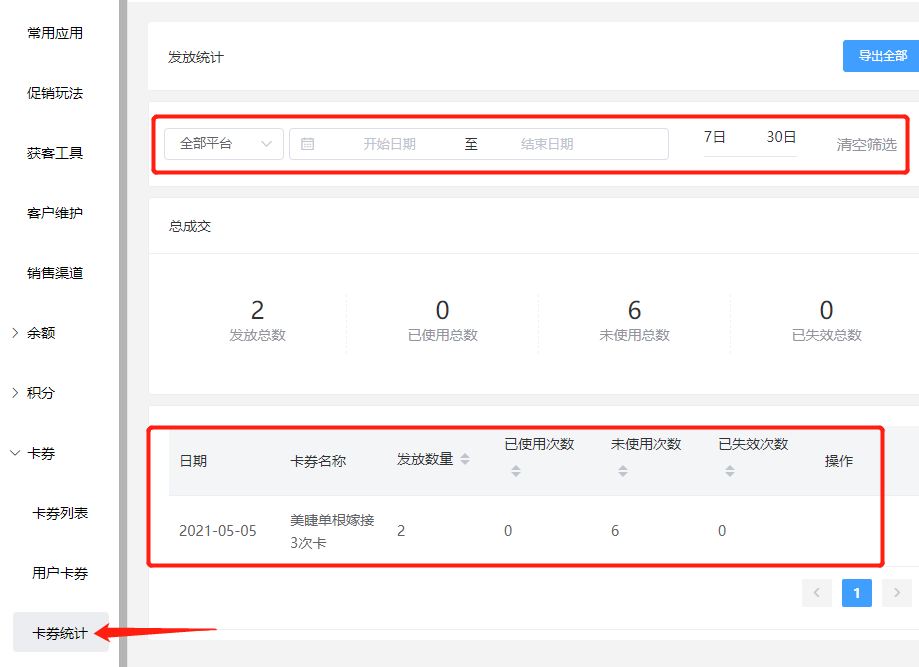This screenshot has width=919, height=667.
Task: Open 卡券列表 in the sidebar
Action: click(60, 513)
